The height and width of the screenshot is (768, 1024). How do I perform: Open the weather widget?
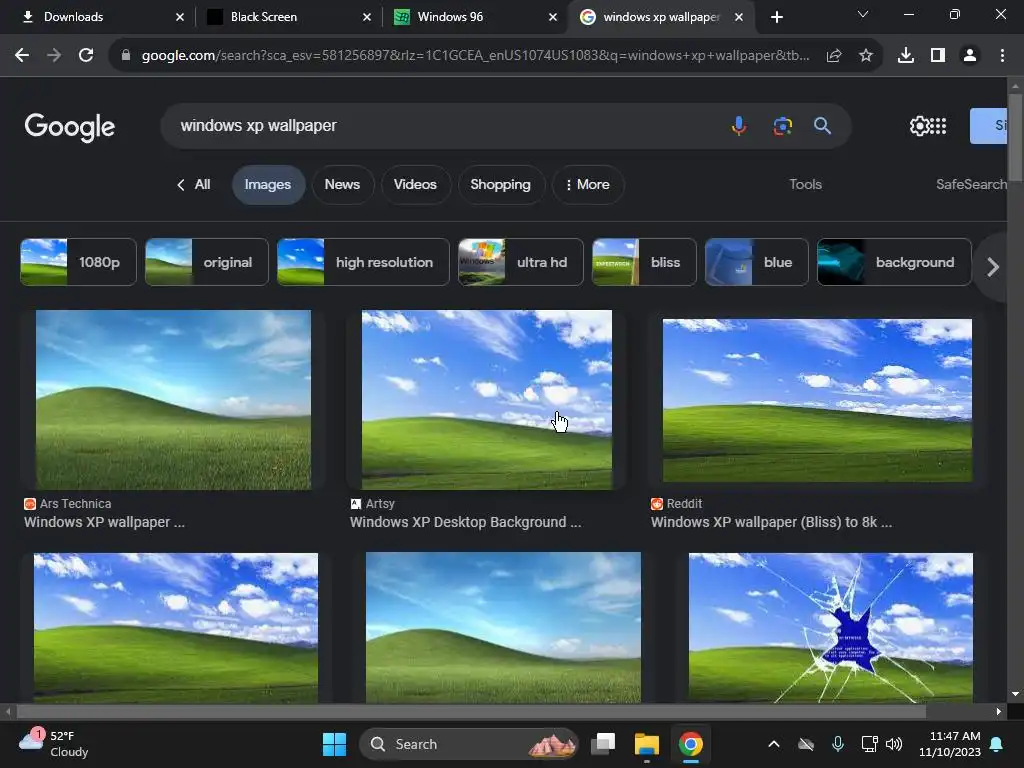54,744
